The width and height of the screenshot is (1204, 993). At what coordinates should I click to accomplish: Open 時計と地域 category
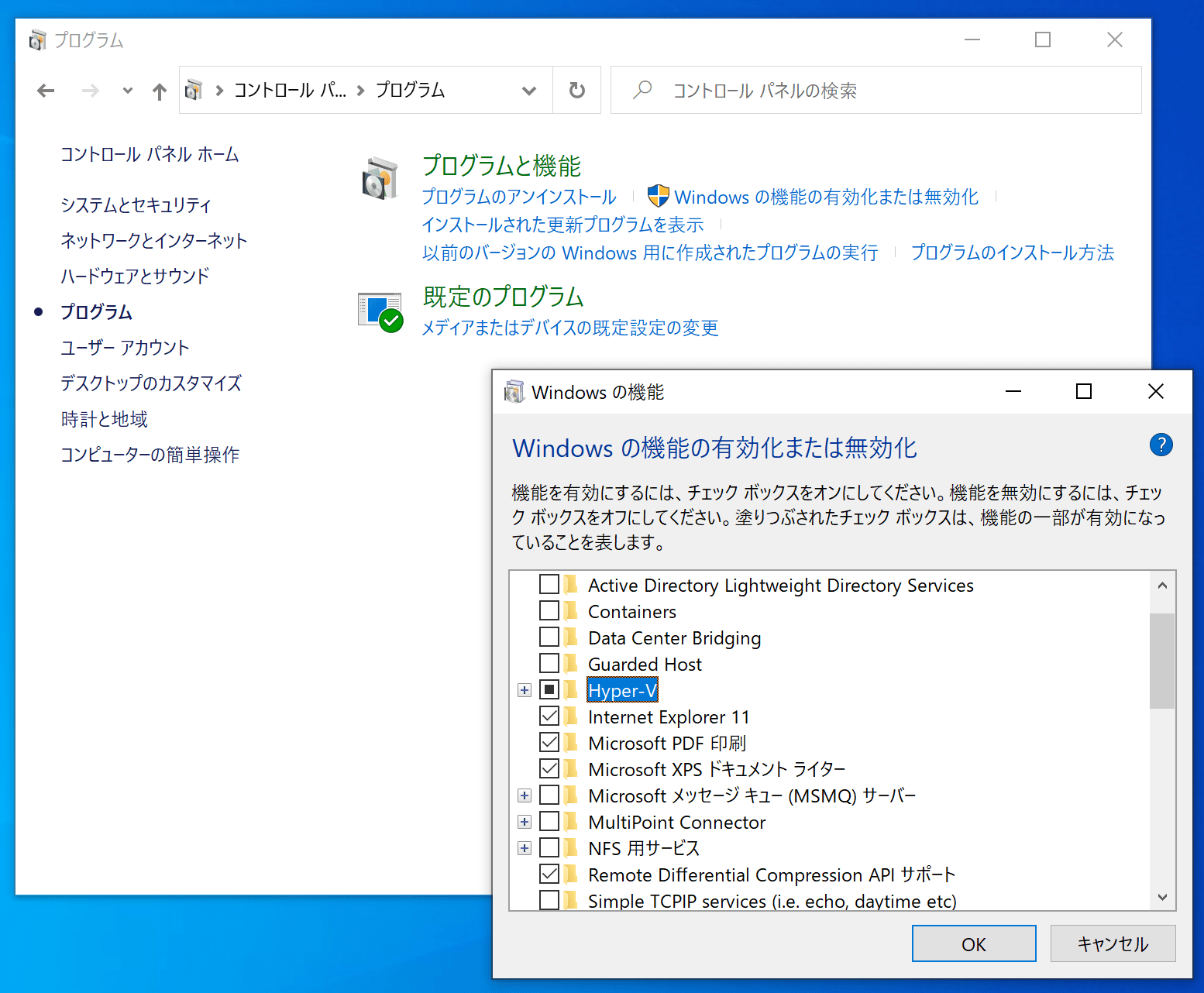tap(104, 419)
